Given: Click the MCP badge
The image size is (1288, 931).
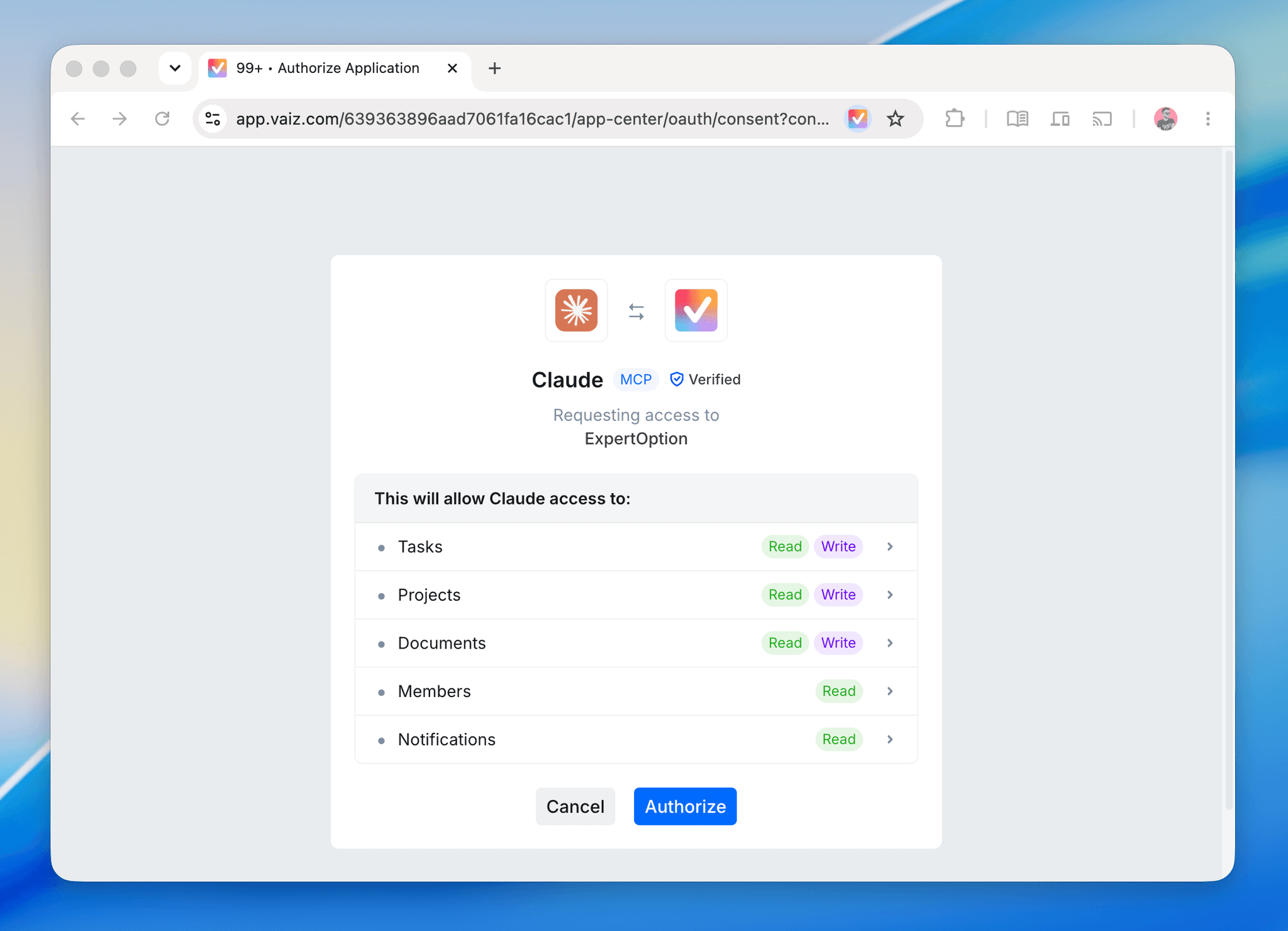Looking at the screenshot, I should point(635,379).
